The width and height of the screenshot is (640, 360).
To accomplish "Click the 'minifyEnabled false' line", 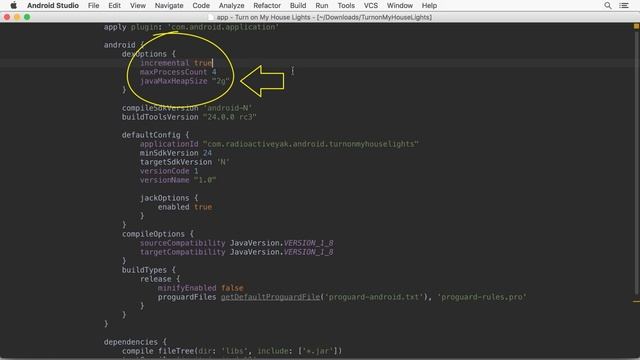I will [200, 287].
